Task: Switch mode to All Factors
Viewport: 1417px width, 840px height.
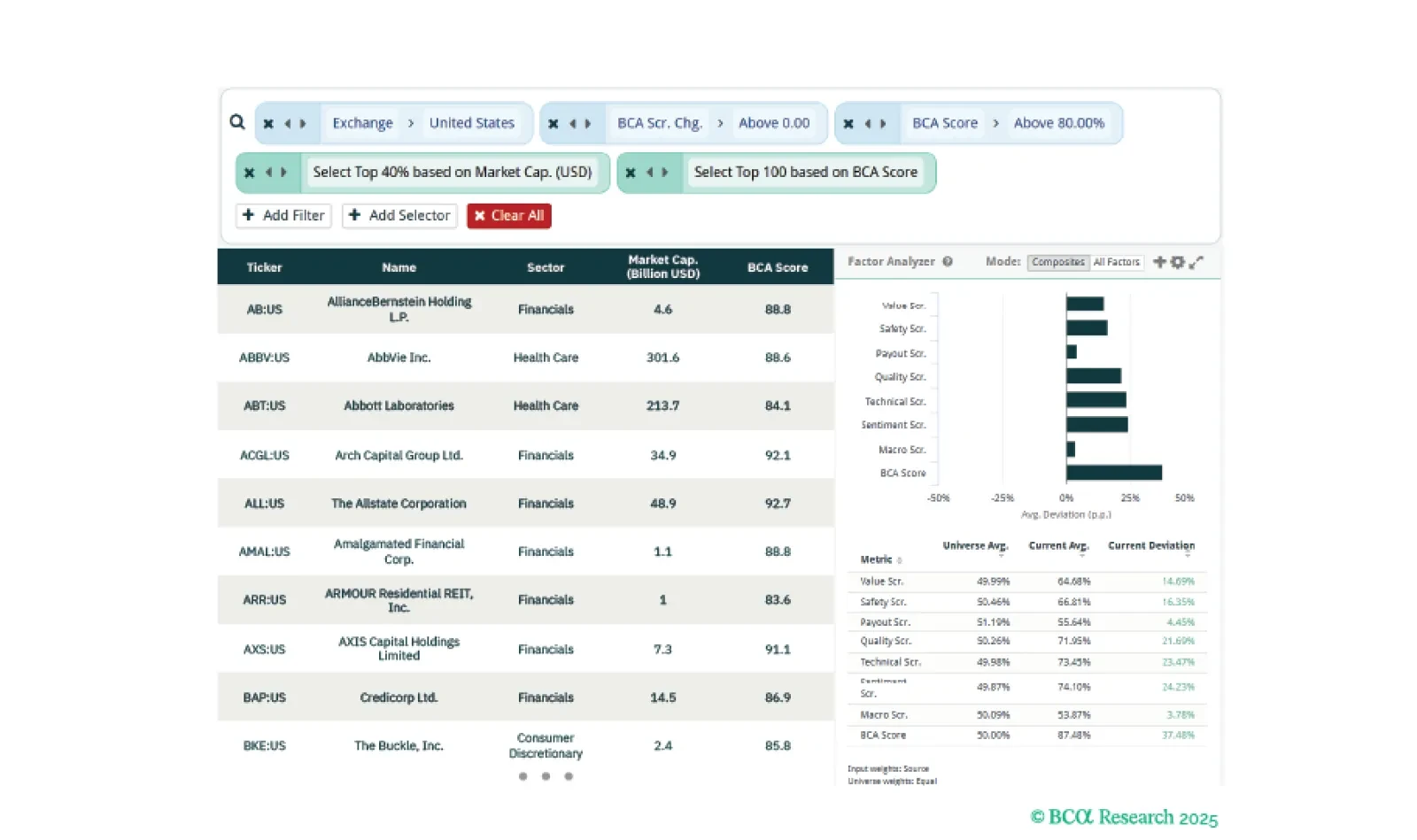Action: (x=1116, y=262)
